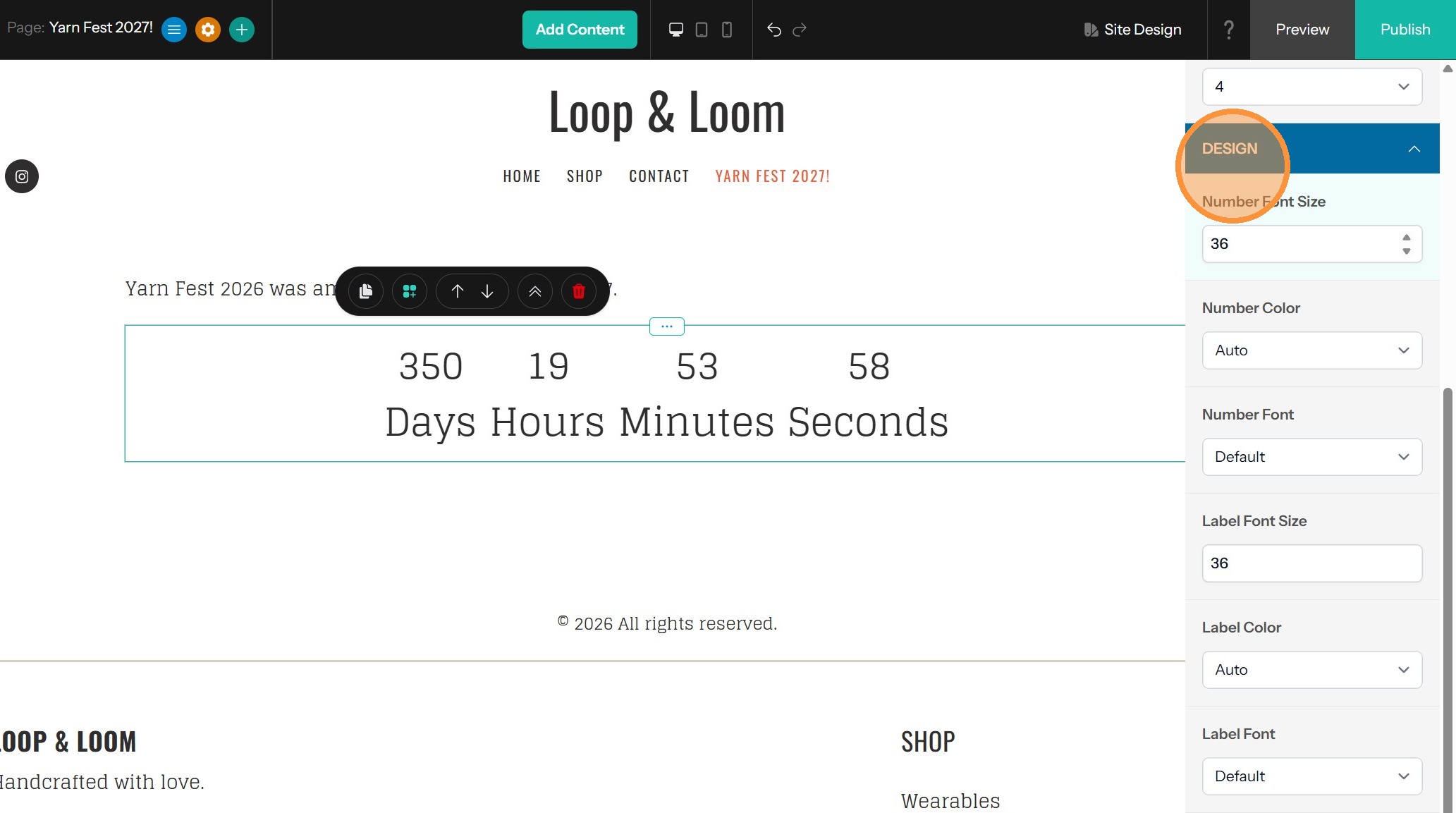Switch to mobile phone view
This screenshot has width=1456, height=813.
[727, 30]
